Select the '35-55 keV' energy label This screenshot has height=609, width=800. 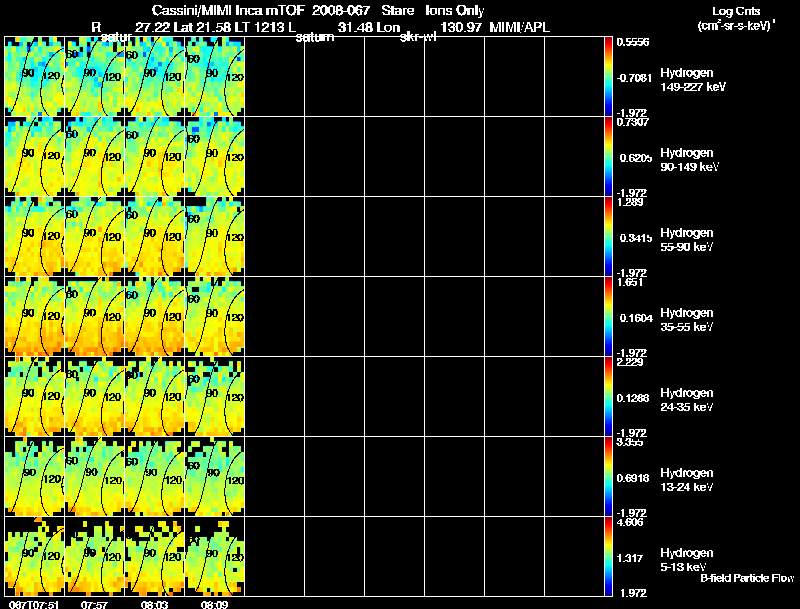(687, 327)
